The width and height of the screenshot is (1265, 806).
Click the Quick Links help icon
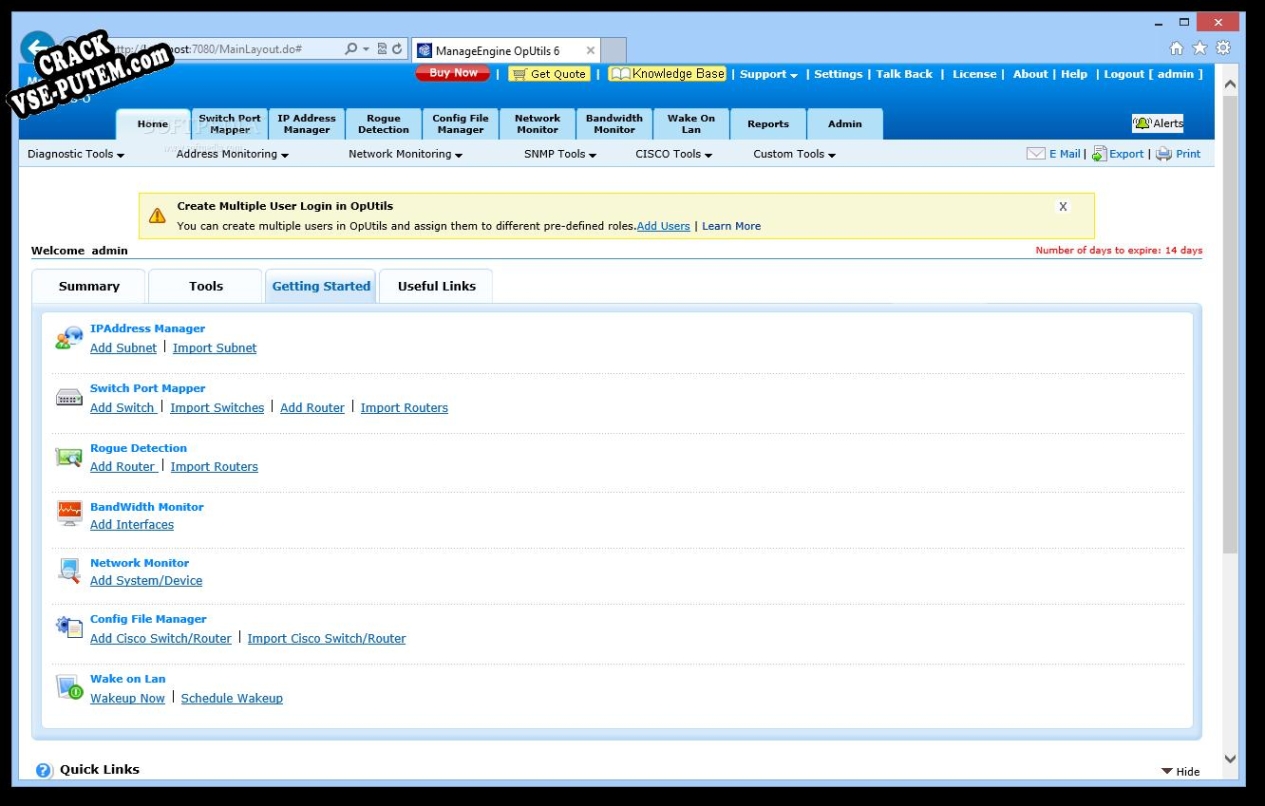[x=44, y=770]
